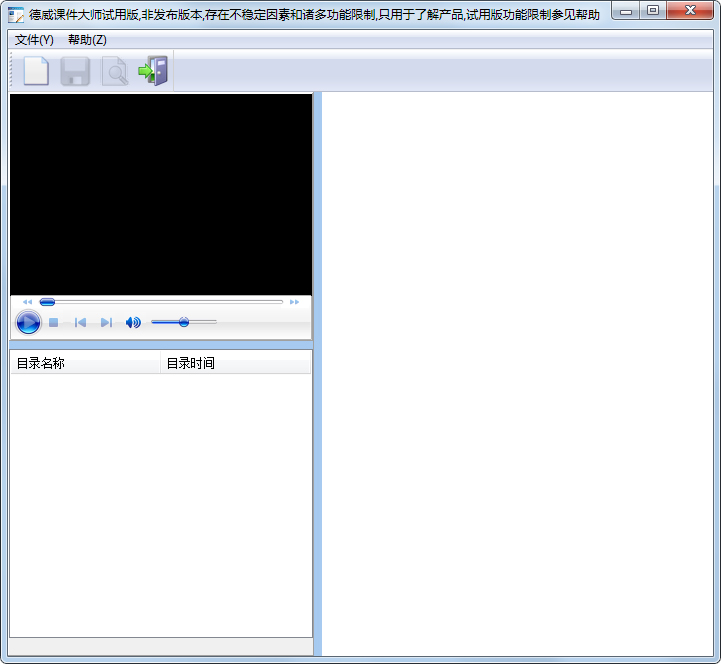
Task: Click the playback seek bar handle
Action: point(47,302)
